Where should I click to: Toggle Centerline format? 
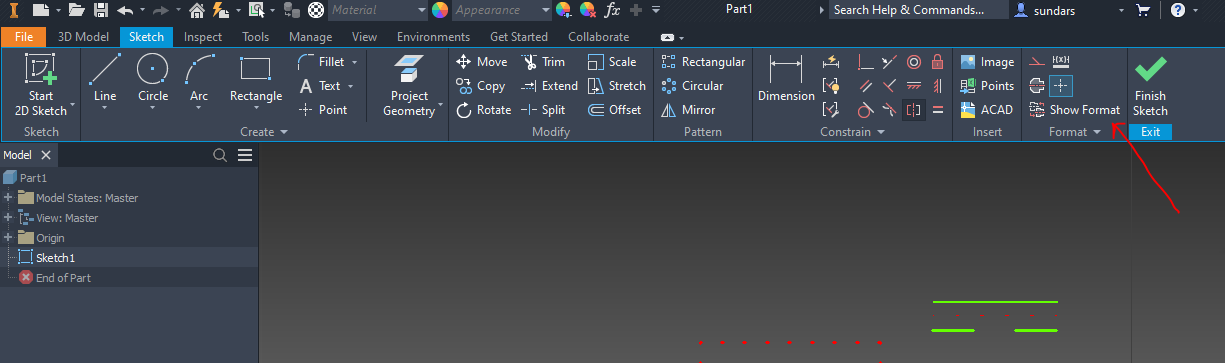tap(1037, 86)
